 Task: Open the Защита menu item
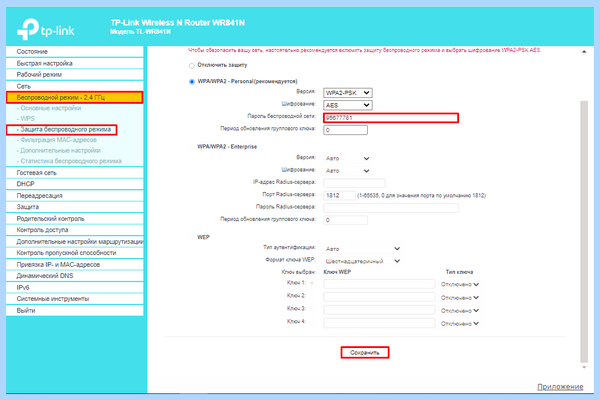pos(75,207)
